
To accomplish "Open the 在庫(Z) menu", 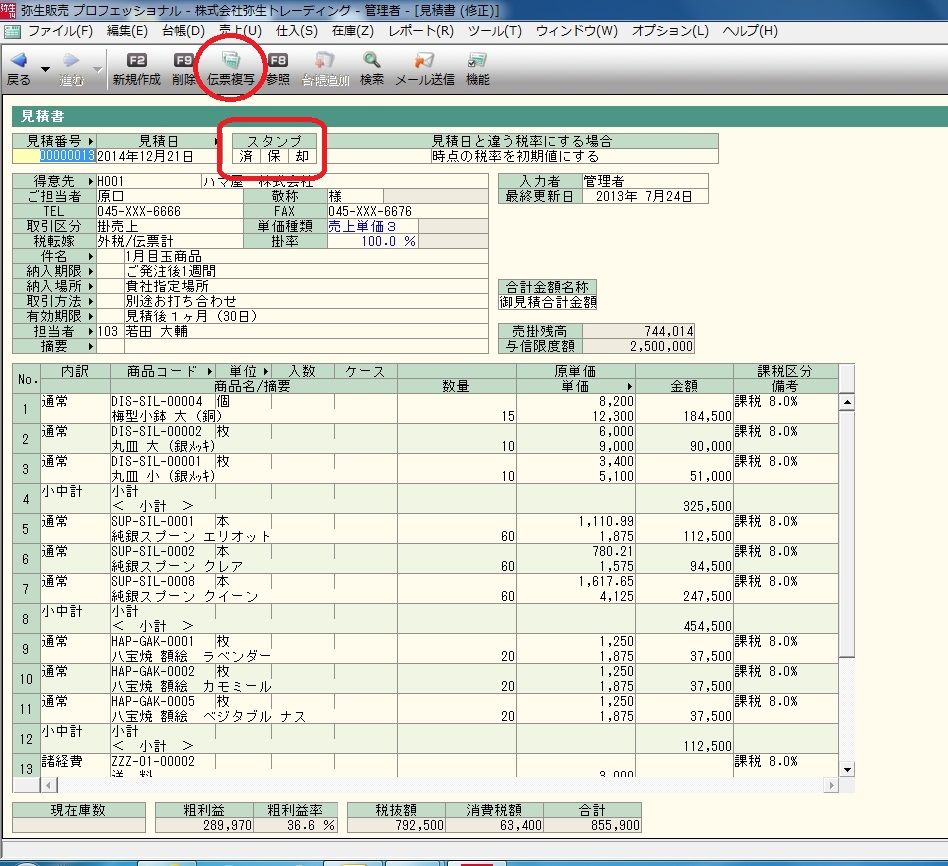I will click(352, 31).
